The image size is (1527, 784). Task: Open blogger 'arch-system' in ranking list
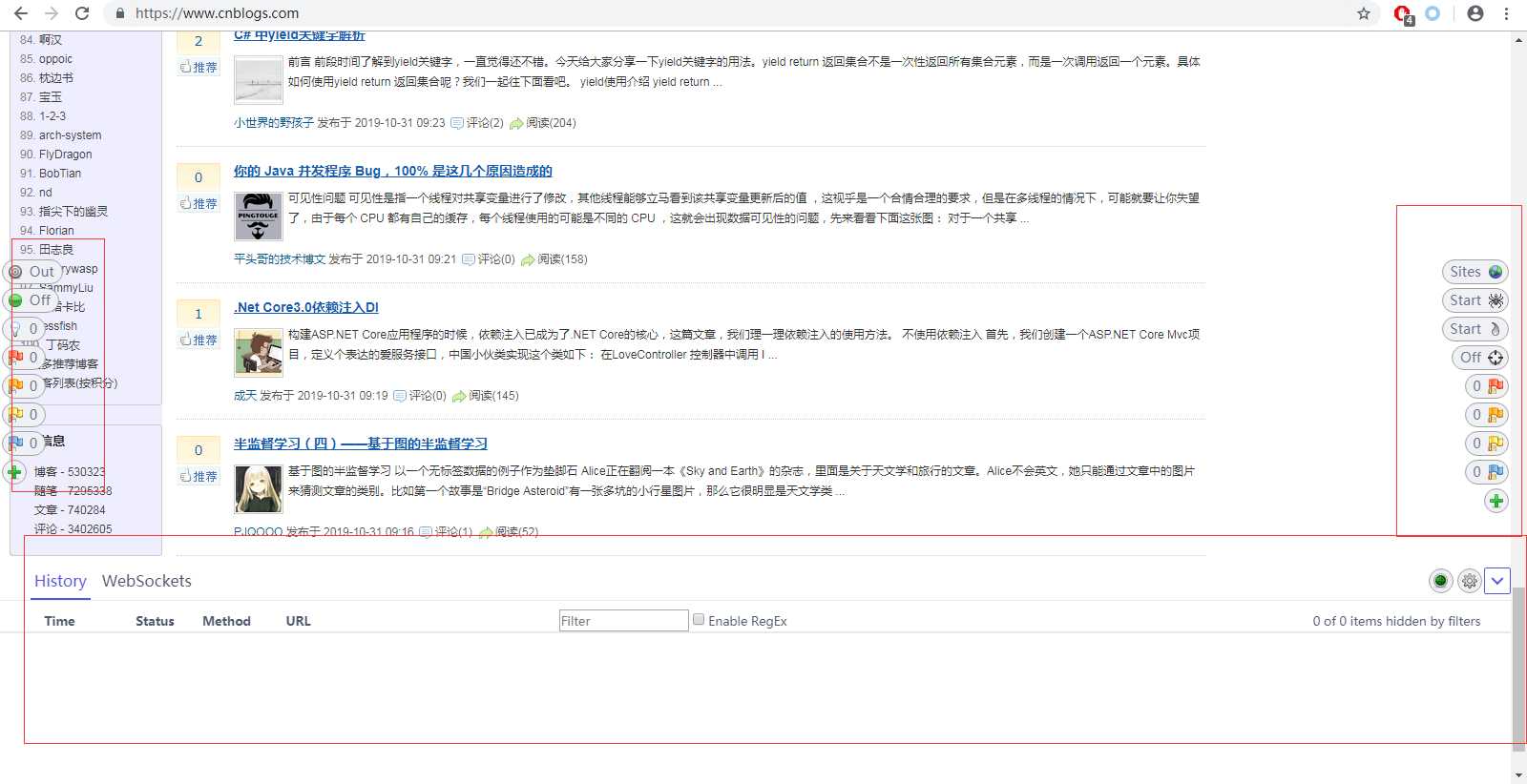click(x=70, y=135)
